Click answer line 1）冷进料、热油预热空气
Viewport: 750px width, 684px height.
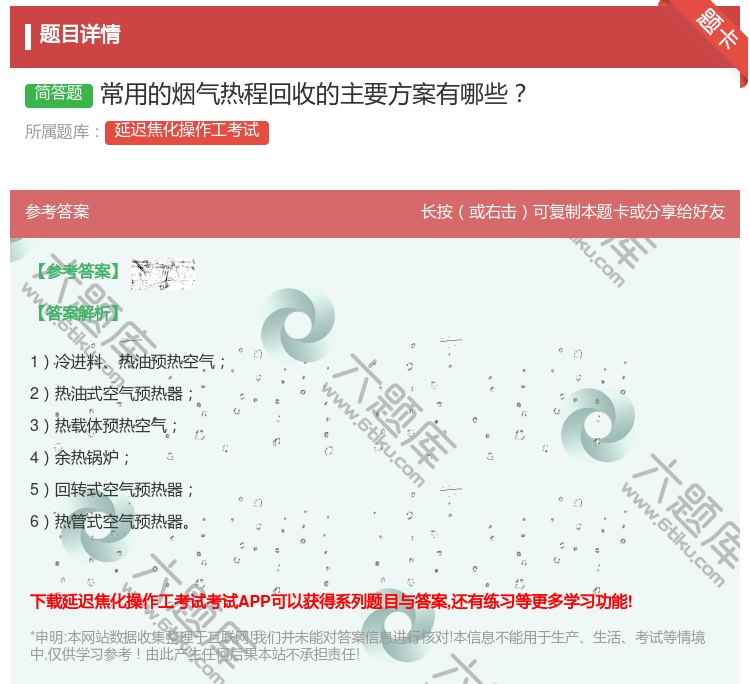pos(128,362)
